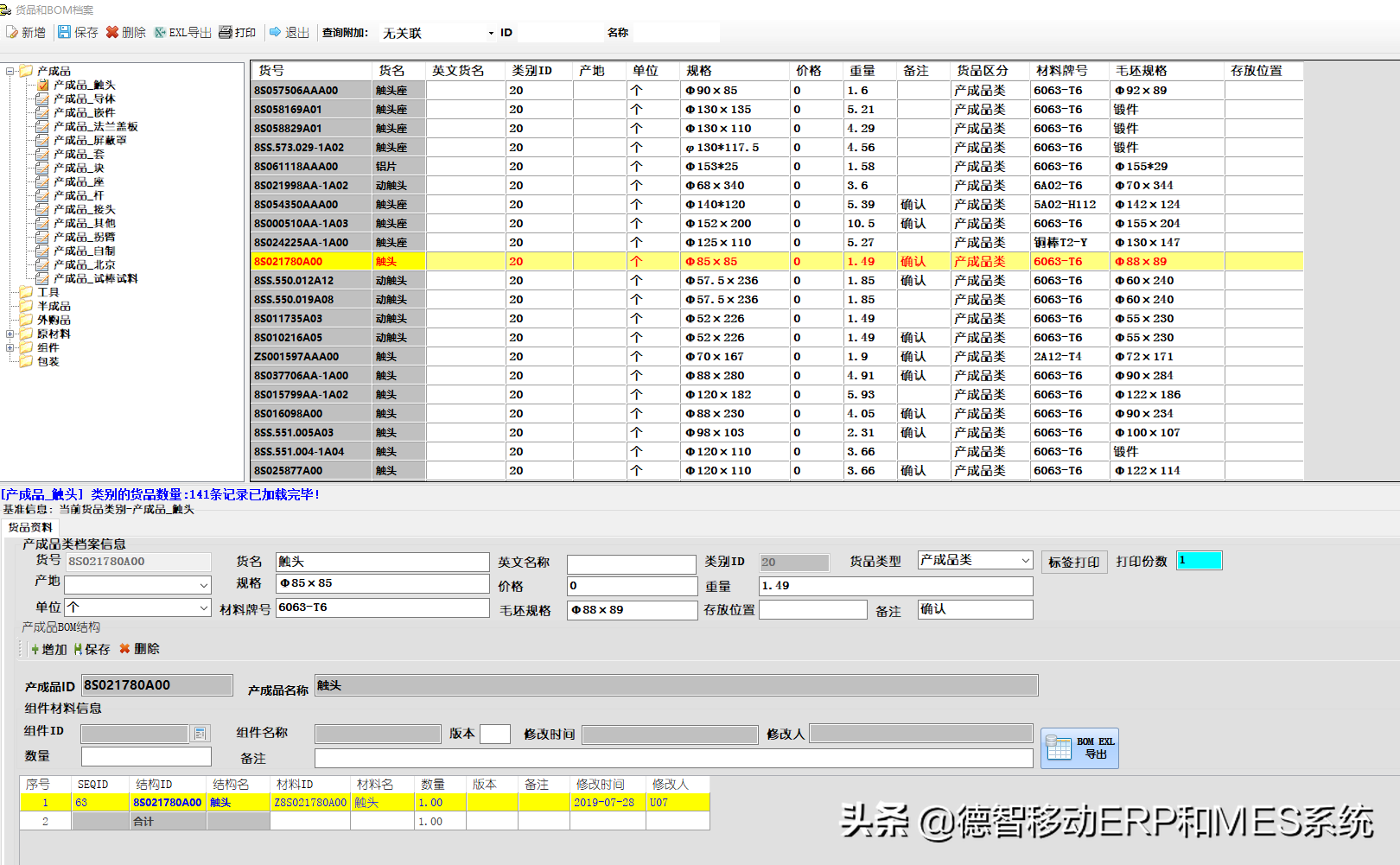
Task: Select the 产成品_杆 category icon
Action: point(42,195)
